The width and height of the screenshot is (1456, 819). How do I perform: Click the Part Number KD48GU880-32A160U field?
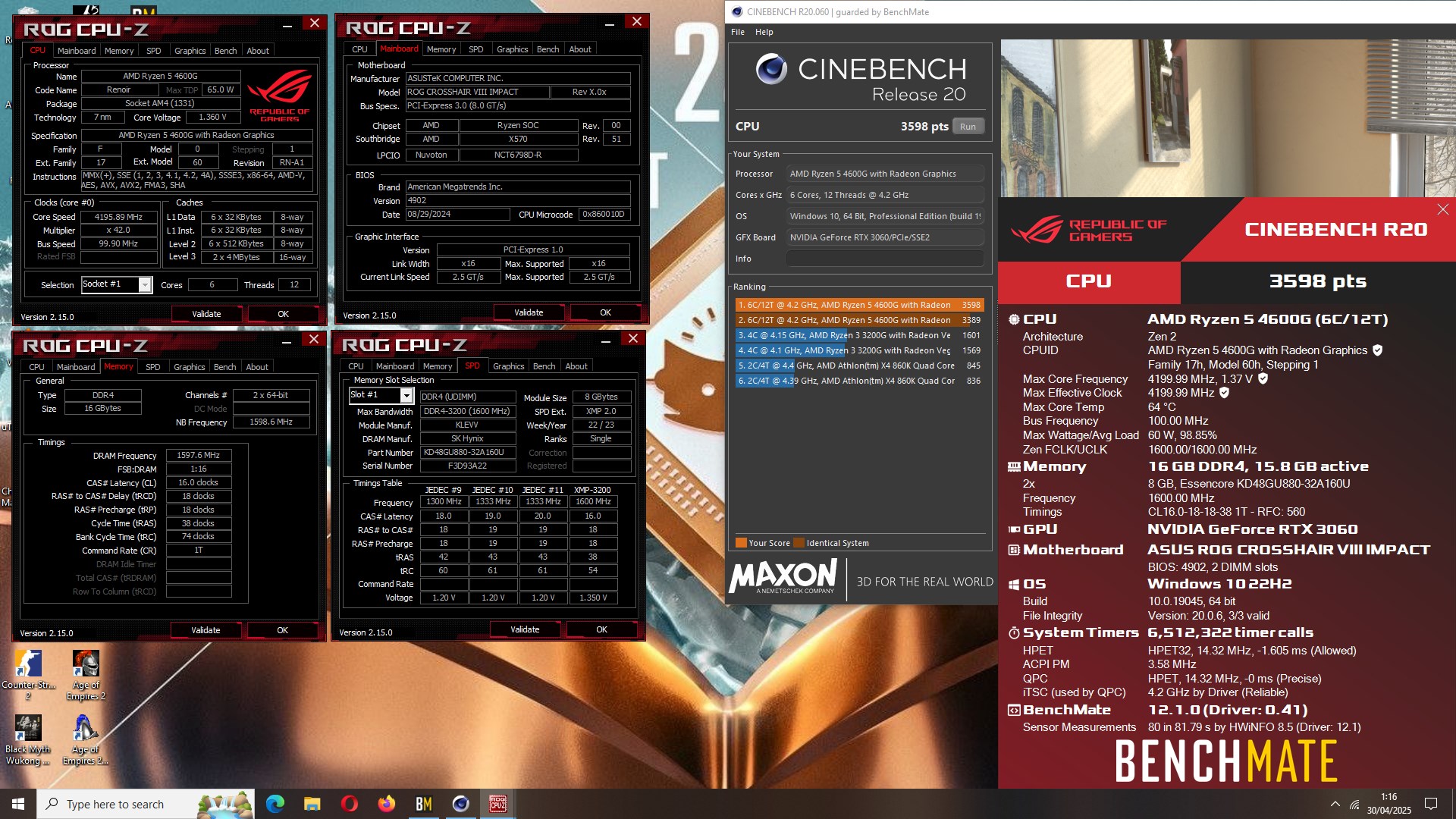coord(468,452)
